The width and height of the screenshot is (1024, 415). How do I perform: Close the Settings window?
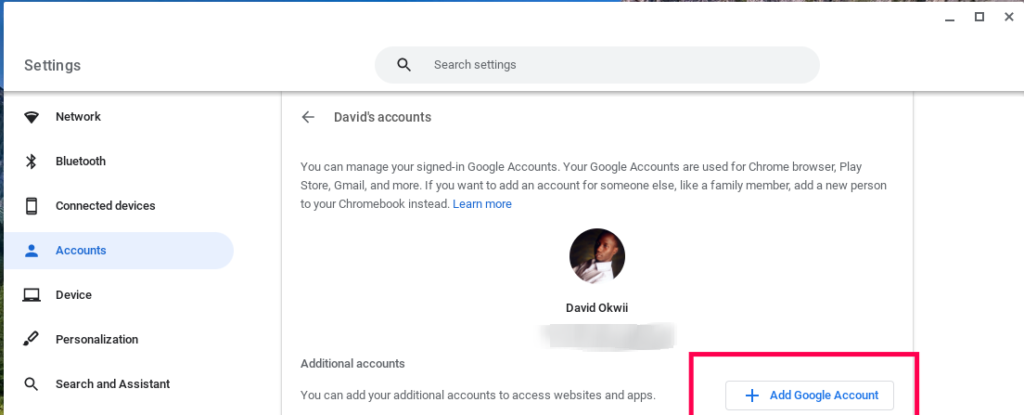click(1008, 18)
